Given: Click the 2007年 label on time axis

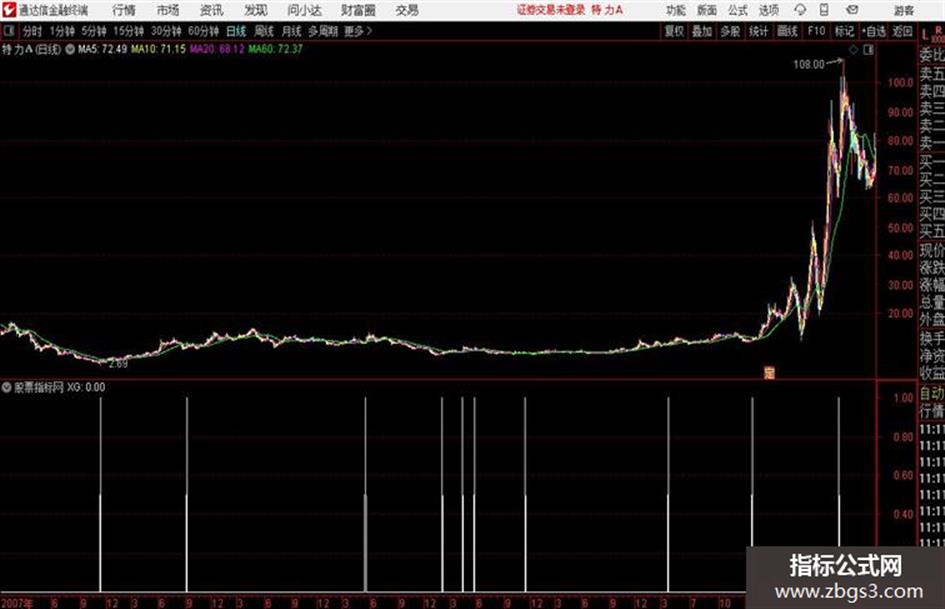Looking at the screenshot, I should click(17, 602).
